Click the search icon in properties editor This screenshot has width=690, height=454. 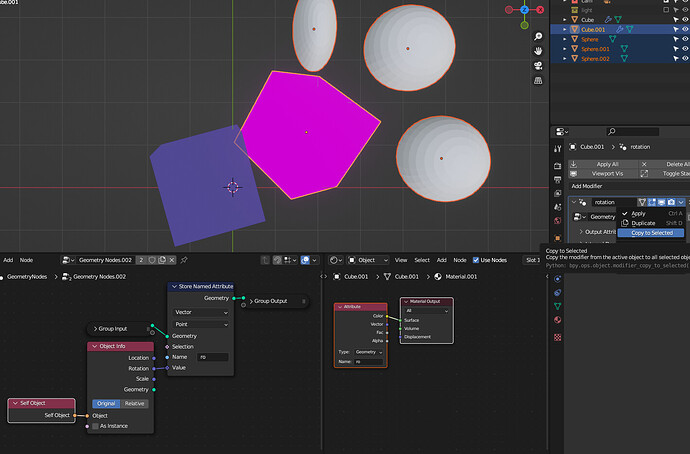(x=611, y=131)
